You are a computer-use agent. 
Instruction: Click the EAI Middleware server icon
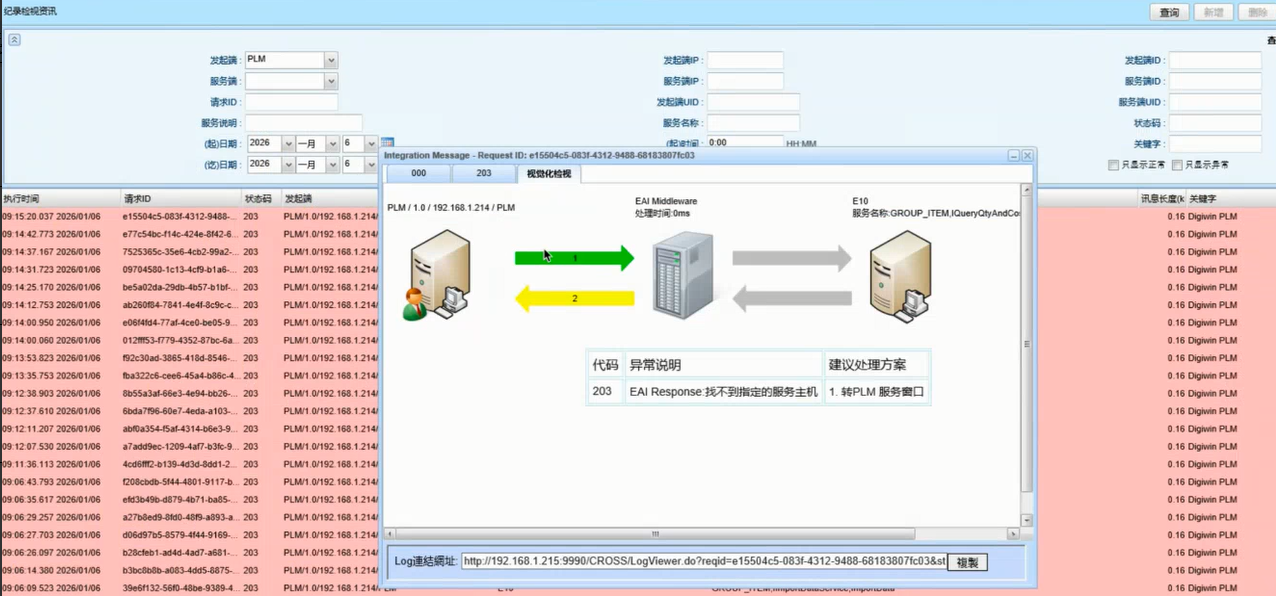pyautogui.click(x=683, y=275)
